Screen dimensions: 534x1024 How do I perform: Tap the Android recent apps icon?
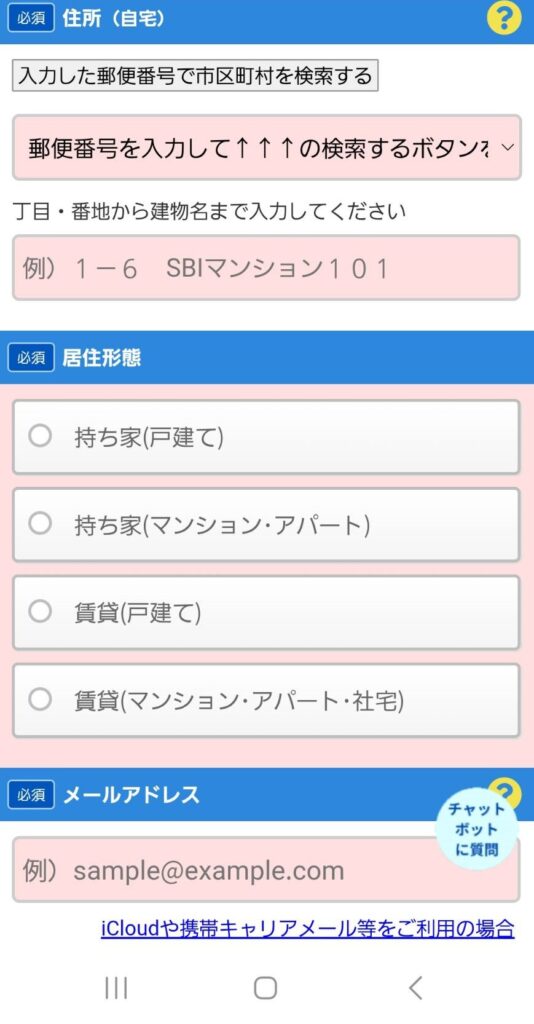click(117, 988)
